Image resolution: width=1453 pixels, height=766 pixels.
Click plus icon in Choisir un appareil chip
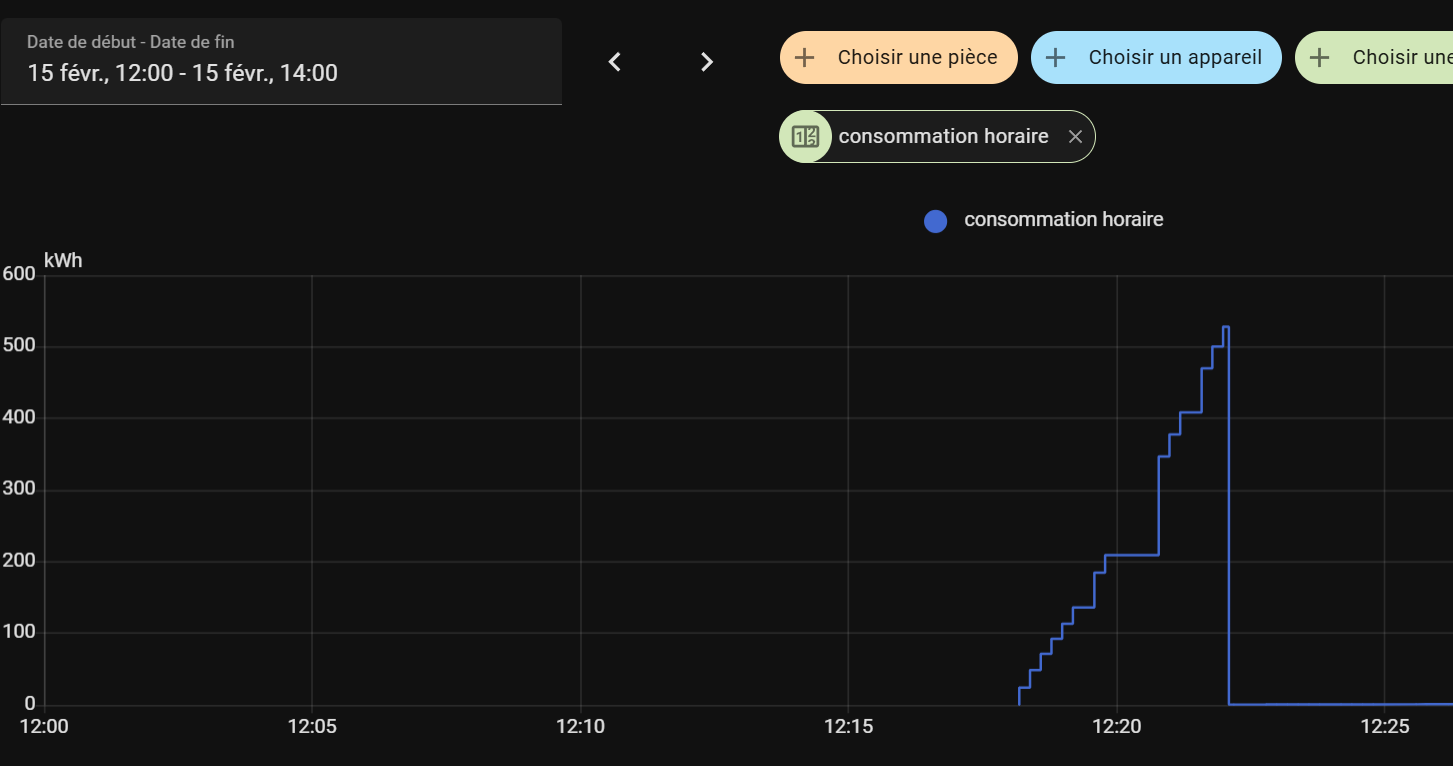[1055, 58]
